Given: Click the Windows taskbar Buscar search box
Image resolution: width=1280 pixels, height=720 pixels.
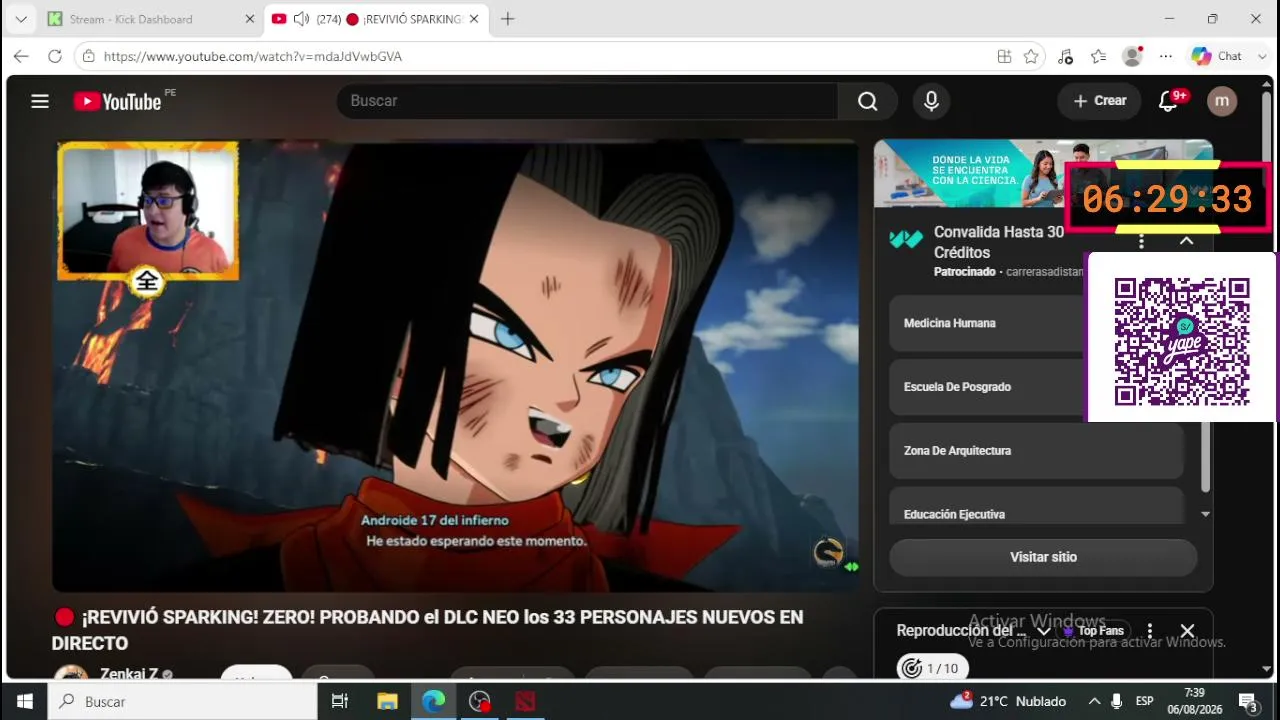Looking at the screenshot, I should coord(183,701).
